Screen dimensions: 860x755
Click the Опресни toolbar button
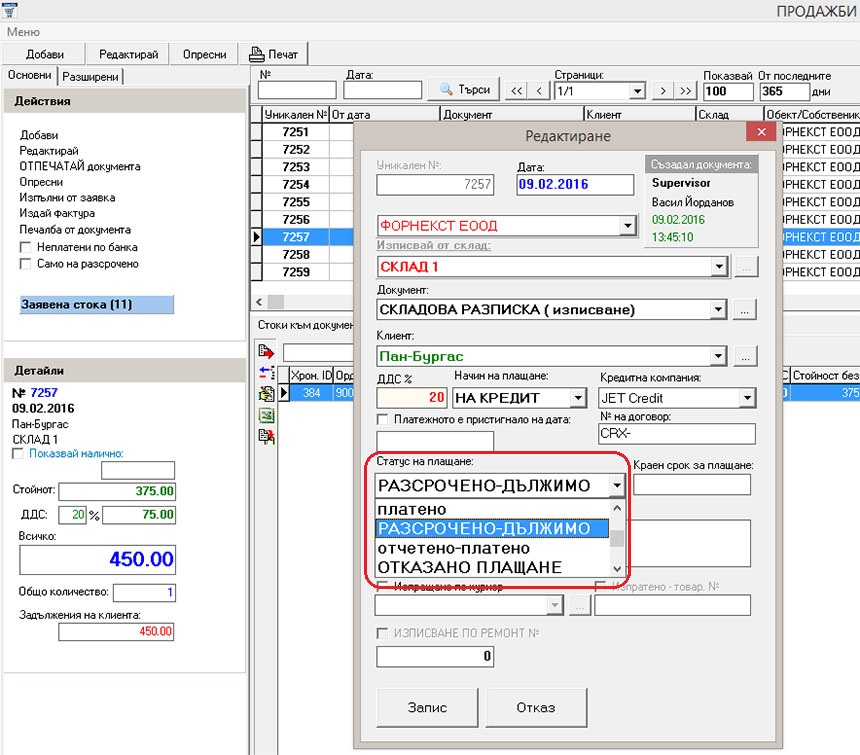click(204, 54)
